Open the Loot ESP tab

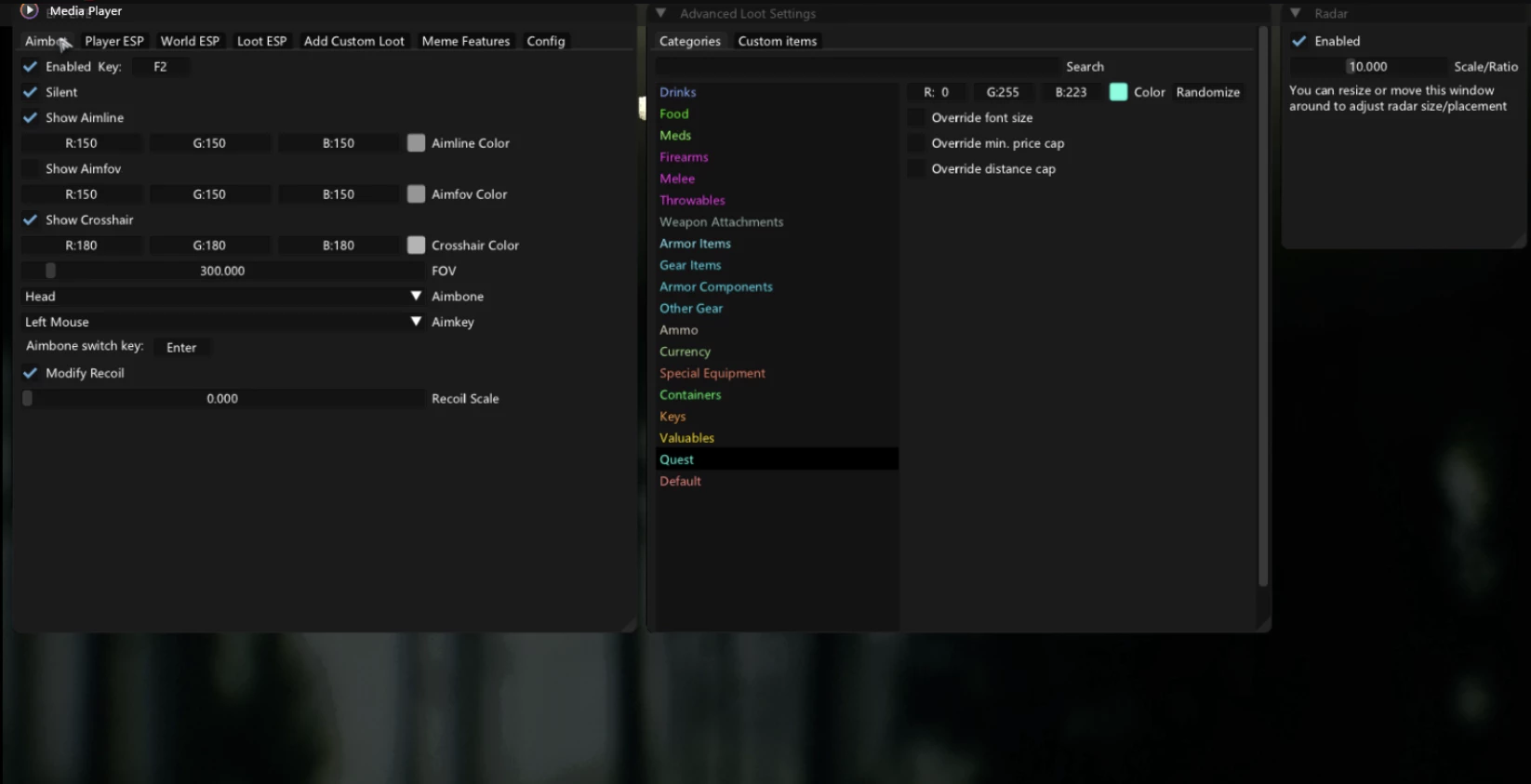(261, 41)
